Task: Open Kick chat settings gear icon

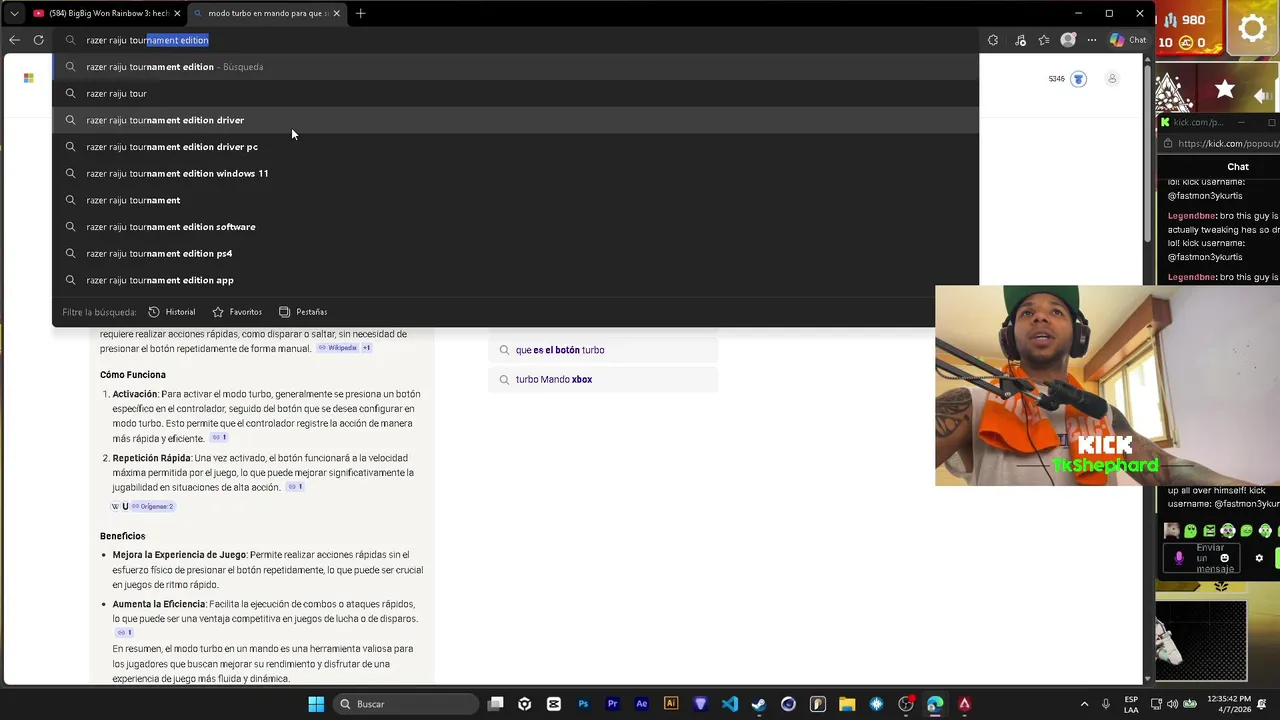Action: pos(1259,558)
